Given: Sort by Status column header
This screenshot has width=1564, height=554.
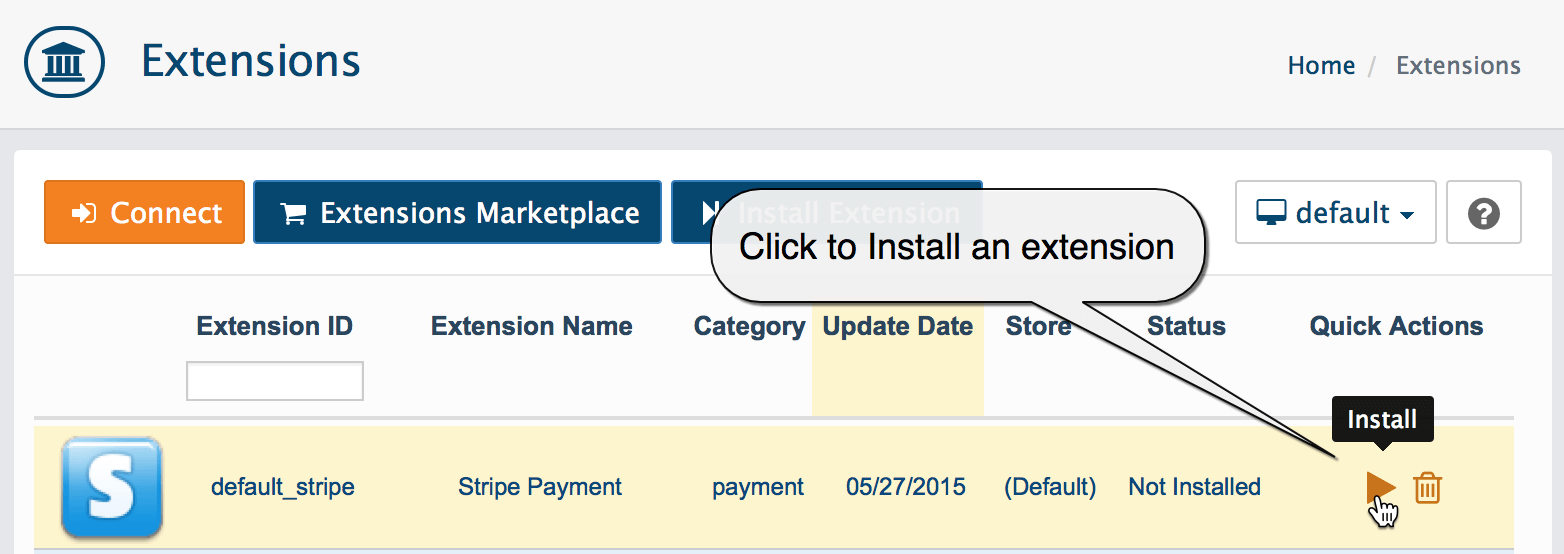Looking at the screenshot, I should click(1186, 326).
